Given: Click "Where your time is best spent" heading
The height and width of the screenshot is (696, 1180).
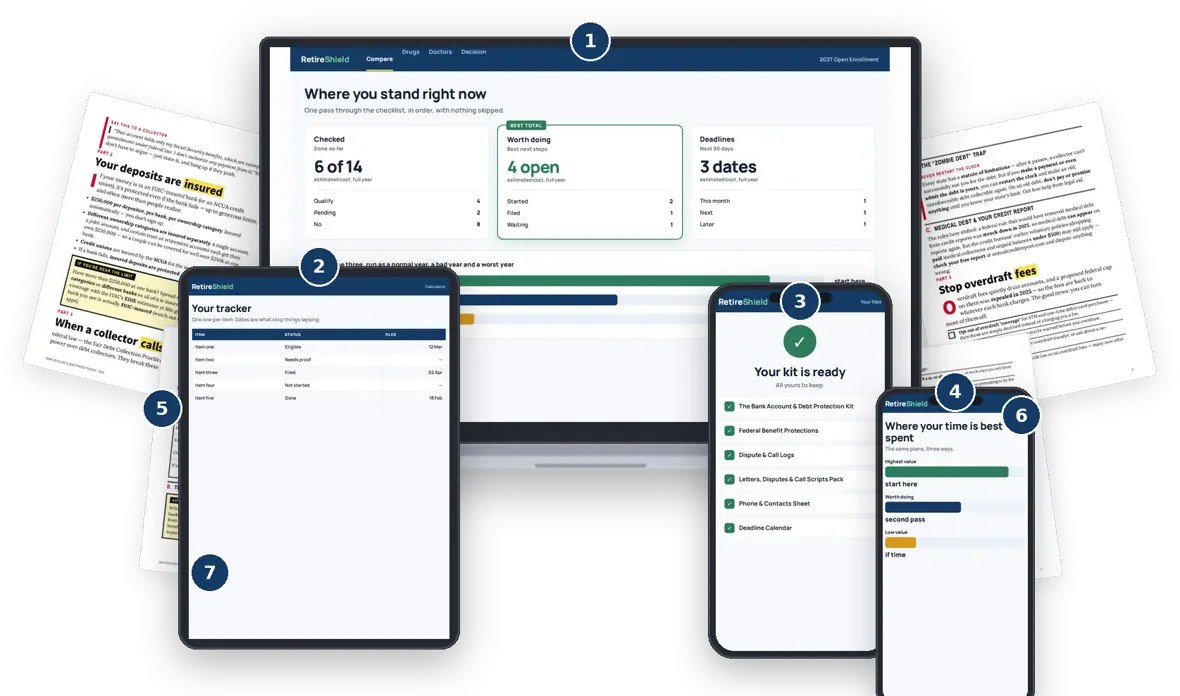Looking at the screenshot, I should [x=944, y=432].
